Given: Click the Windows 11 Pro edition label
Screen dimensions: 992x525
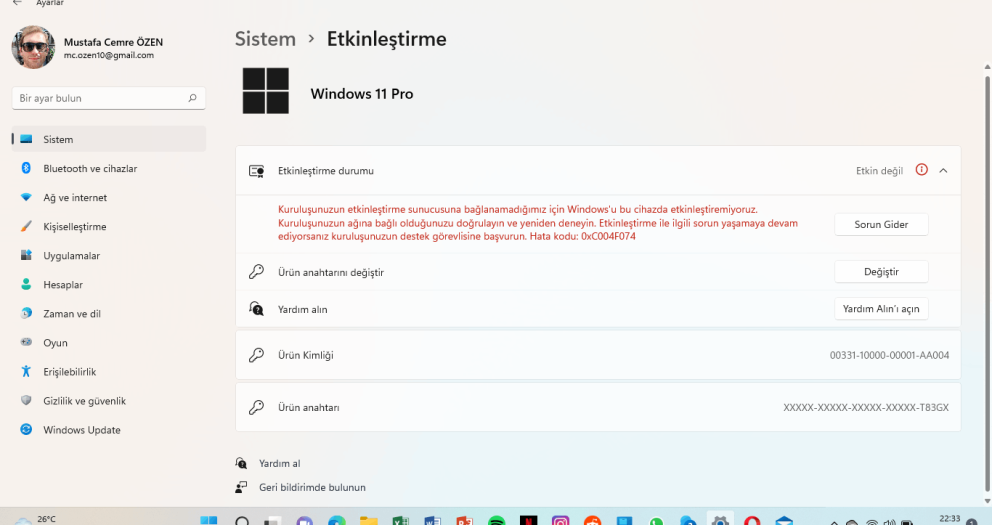Looking at the screenshot, I should 362,94.
